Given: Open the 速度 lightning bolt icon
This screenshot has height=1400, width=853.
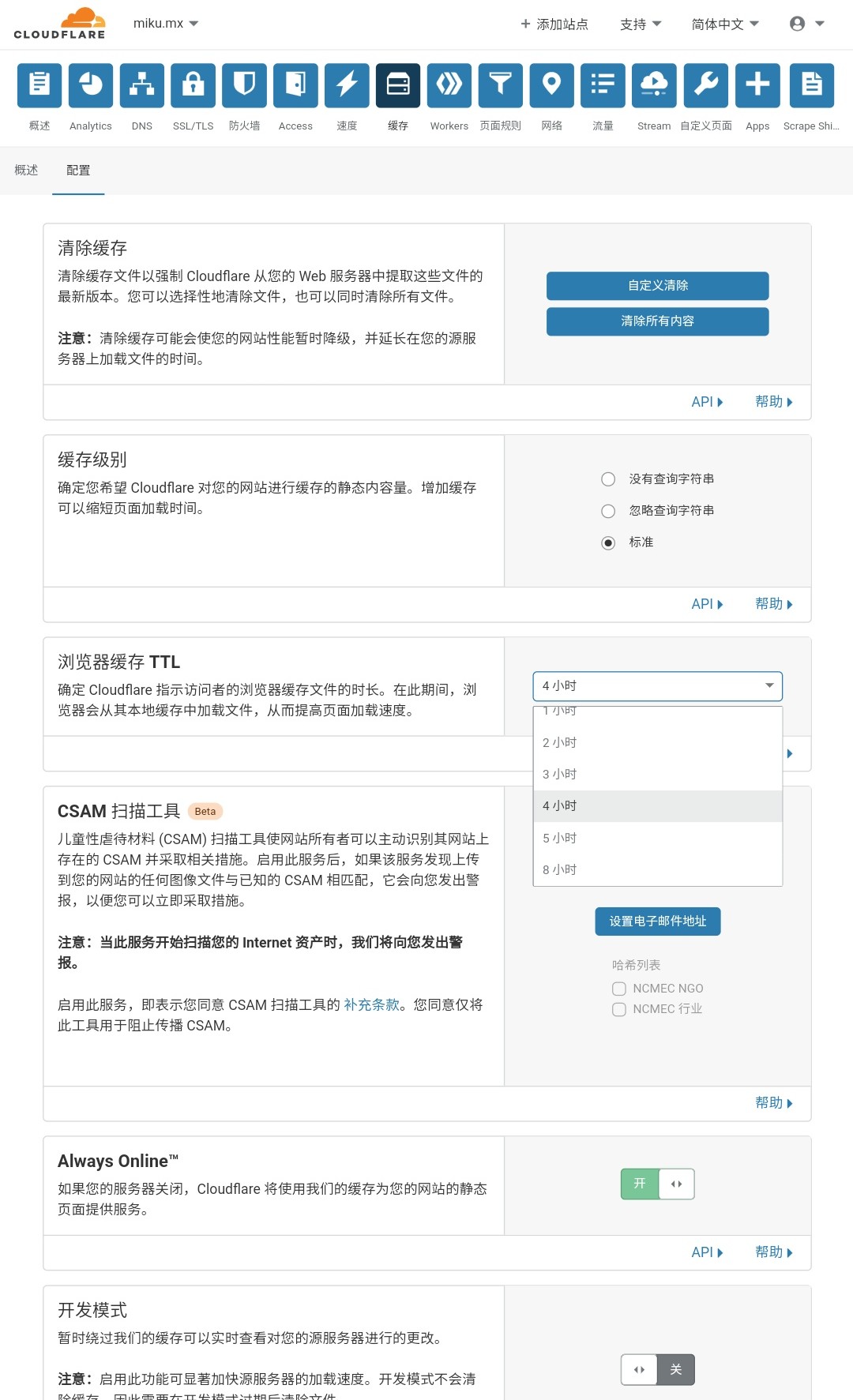Looking at the screenshot, I should click(348, 85).
